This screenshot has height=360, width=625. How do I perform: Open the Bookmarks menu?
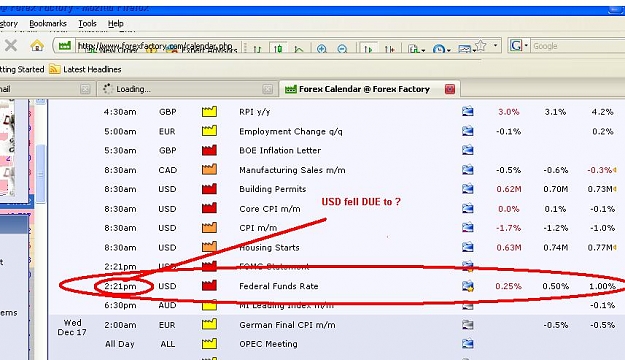48,24
